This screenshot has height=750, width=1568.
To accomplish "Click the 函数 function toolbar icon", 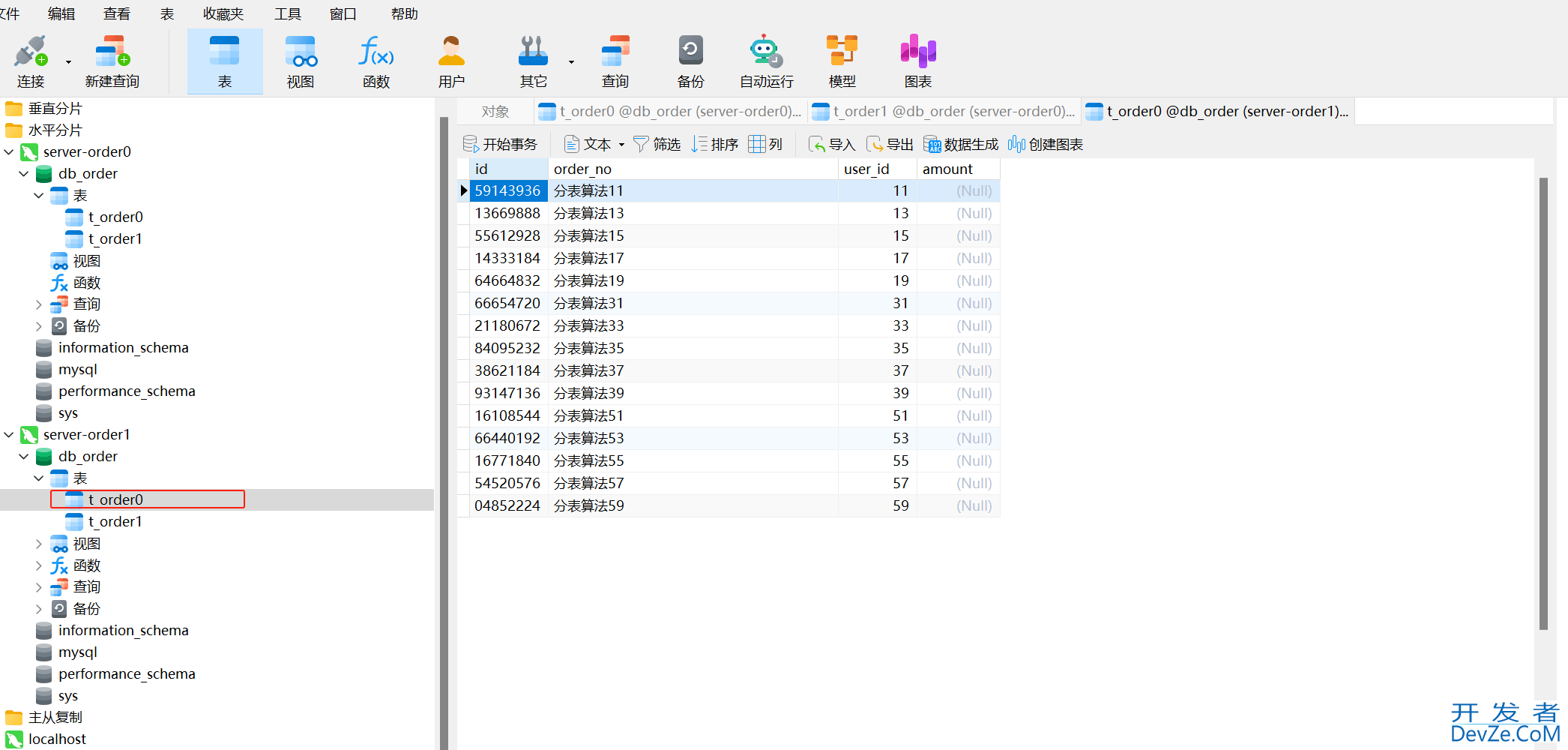I will tap(376, 61).
